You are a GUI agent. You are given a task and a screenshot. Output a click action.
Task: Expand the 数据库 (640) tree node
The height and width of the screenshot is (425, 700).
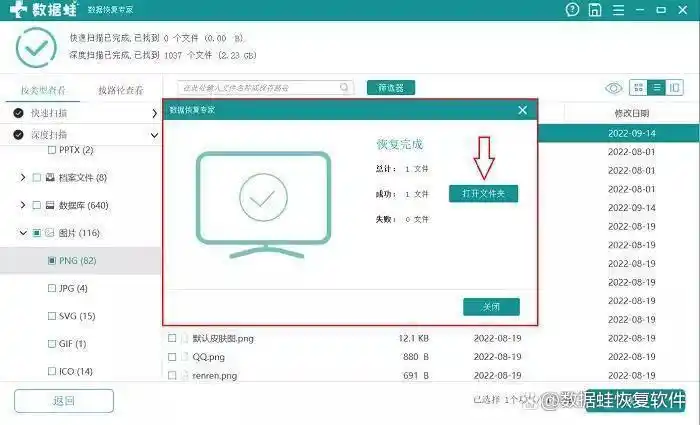[x=23, y=205]
